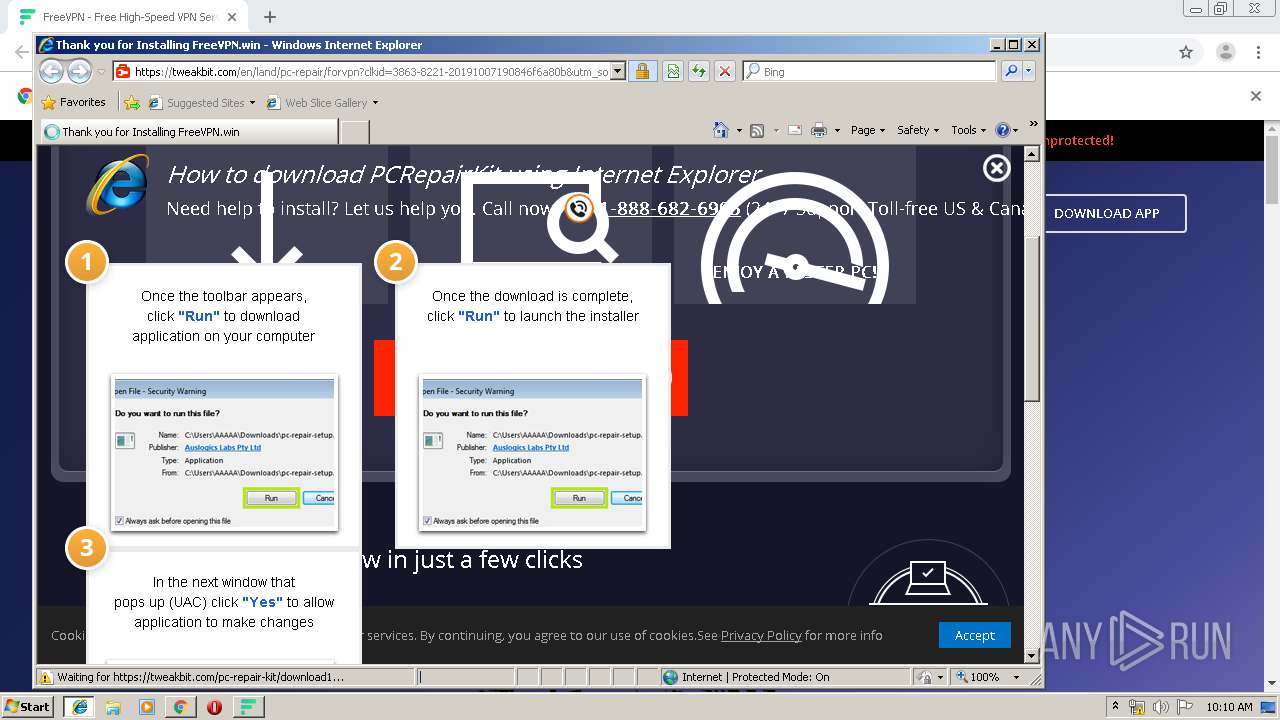Screen dimensions: 1280x720
Task: Click DOWNLOAD APP button in Chrome window
Action: pyautogui.click(x=1107, y=213)
